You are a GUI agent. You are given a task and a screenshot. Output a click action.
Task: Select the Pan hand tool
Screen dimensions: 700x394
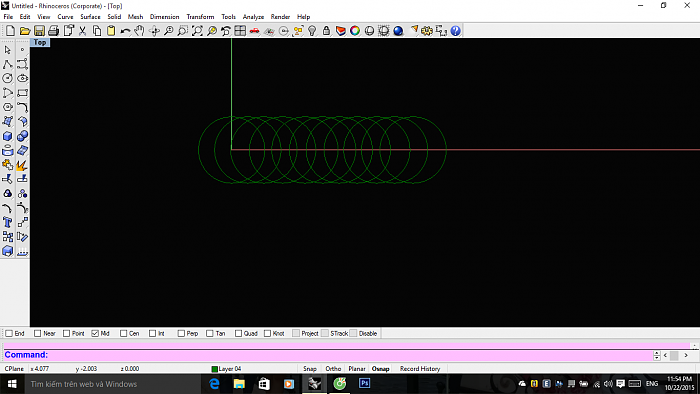(139, 31)
